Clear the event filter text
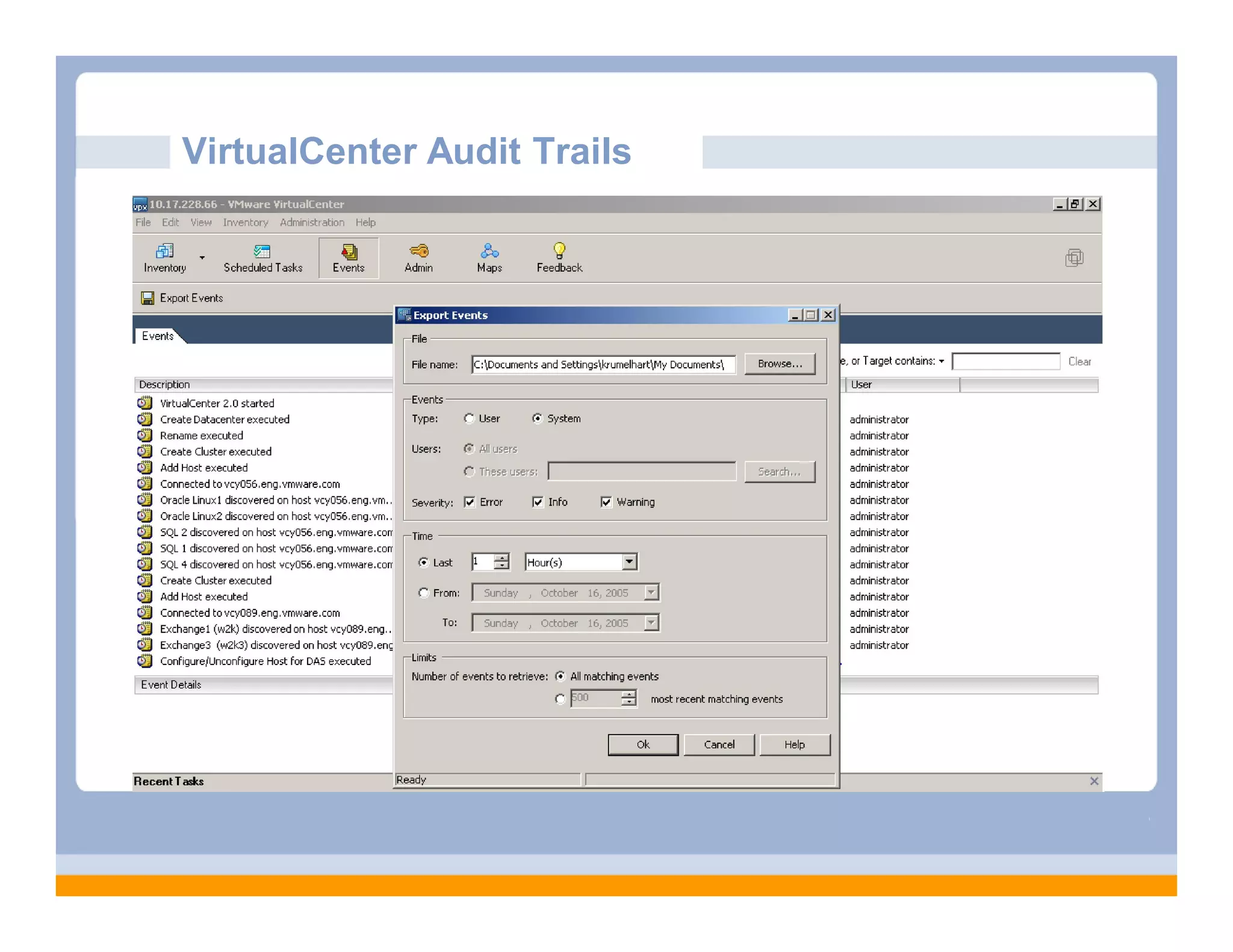The image size is (1233, 952). coord(1079,362)
